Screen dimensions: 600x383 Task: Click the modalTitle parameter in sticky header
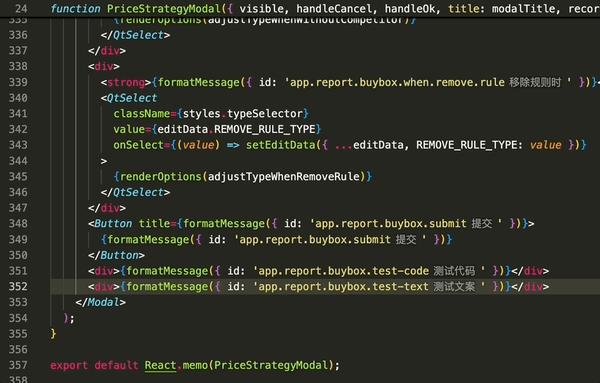(523, 8)
